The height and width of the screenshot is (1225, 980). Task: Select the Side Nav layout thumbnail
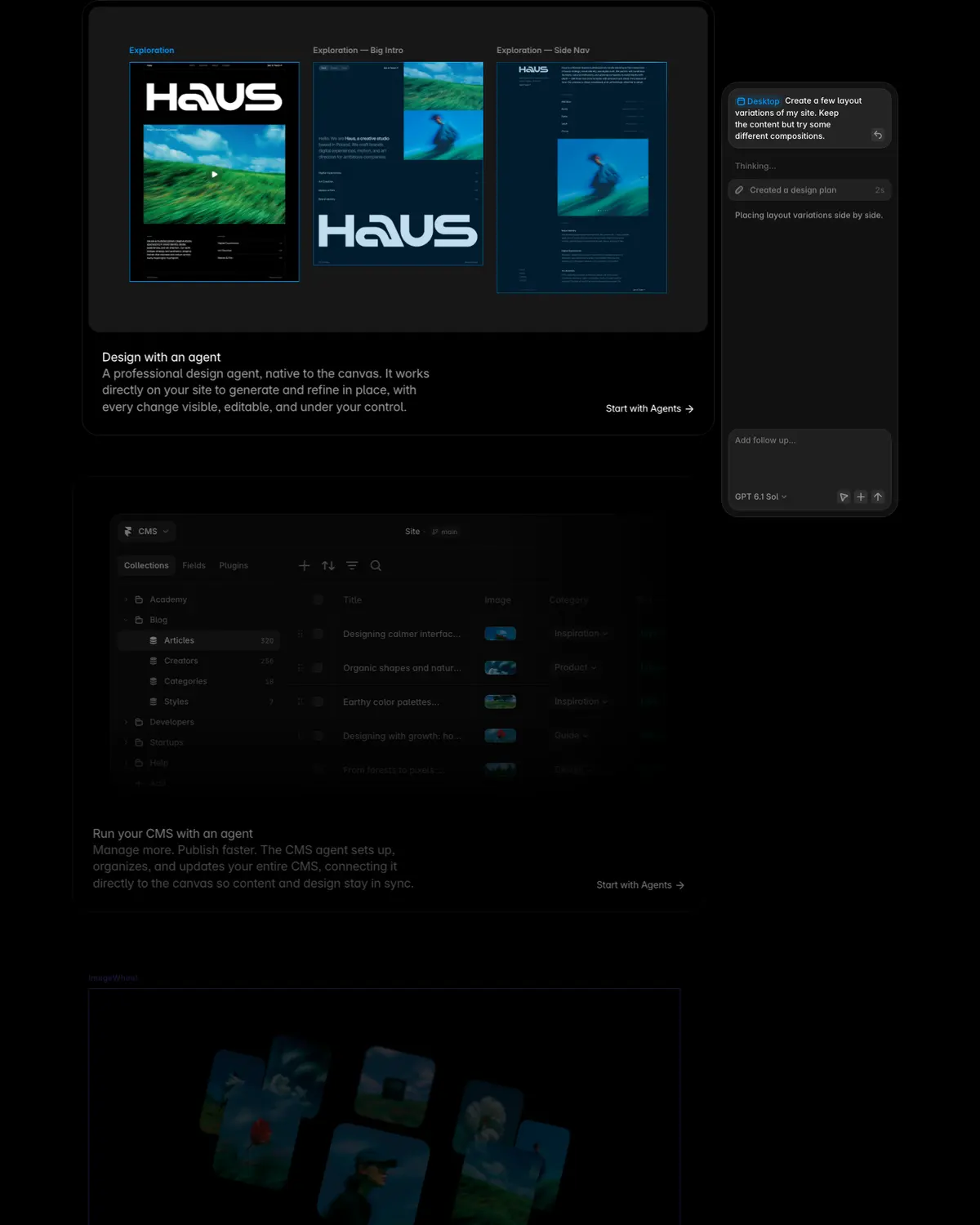click(x=581, y=177)
